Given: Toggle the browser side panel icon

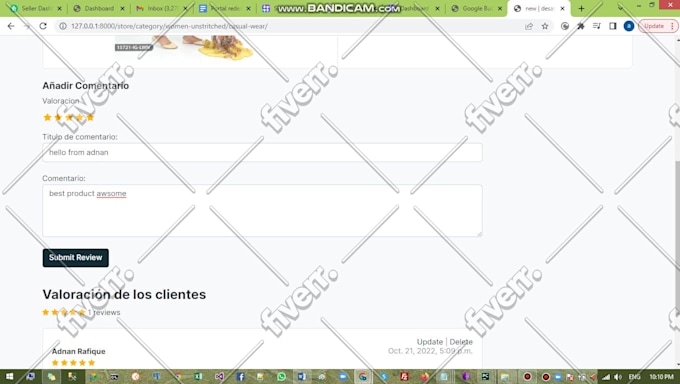Looking at the screenshot, I should [x=613, y=26].
